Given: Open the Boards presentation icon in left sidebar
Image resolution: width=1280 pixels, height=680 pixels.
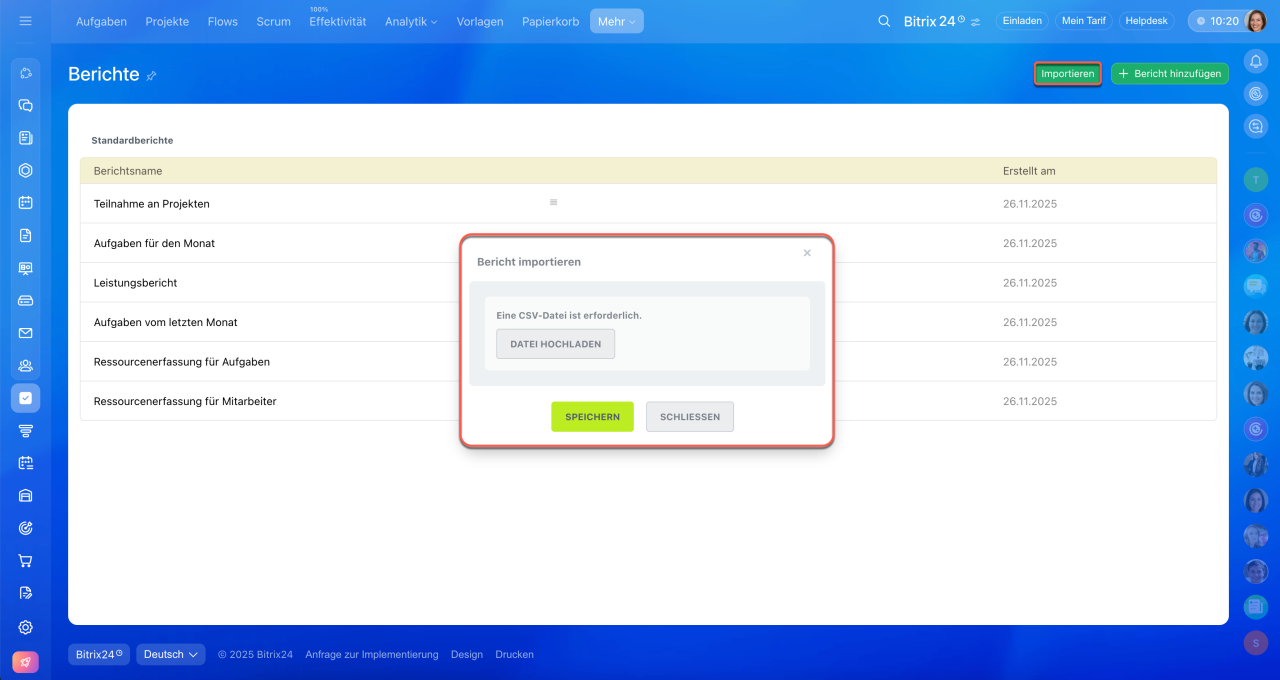Looking at the screenshot, I should click(x=26, y=268).
